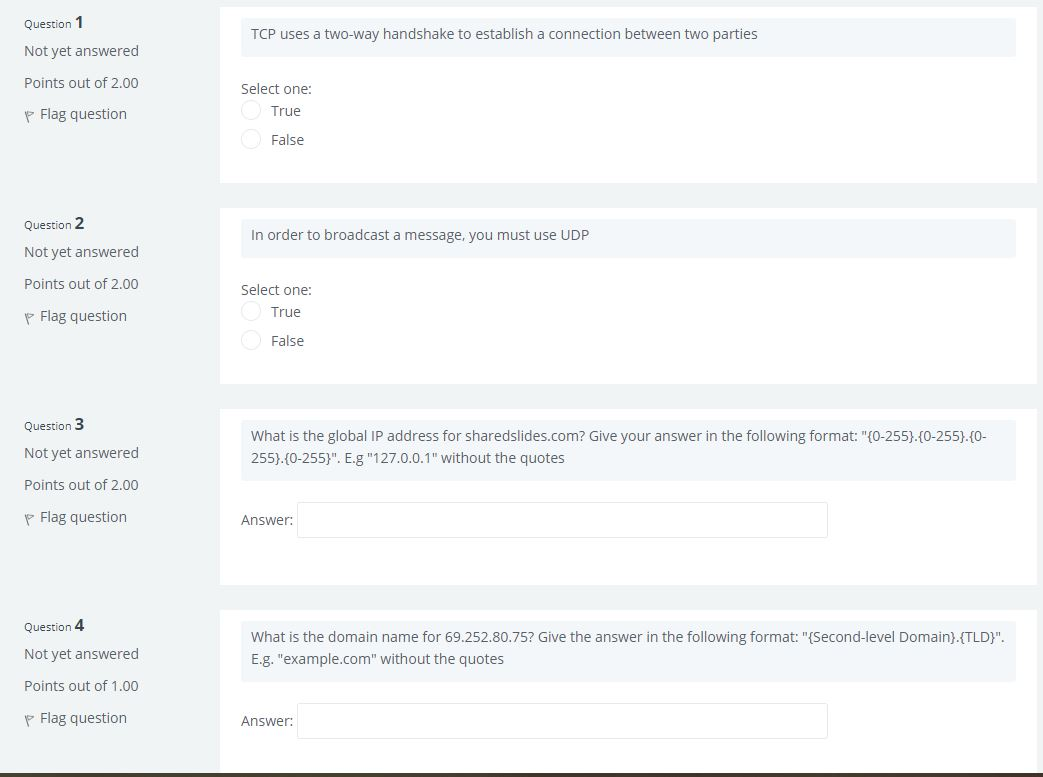The width and height of the screenshot is (1043, 777).
Task: Click the Question 1 heading
Action: tap(53, 22)
